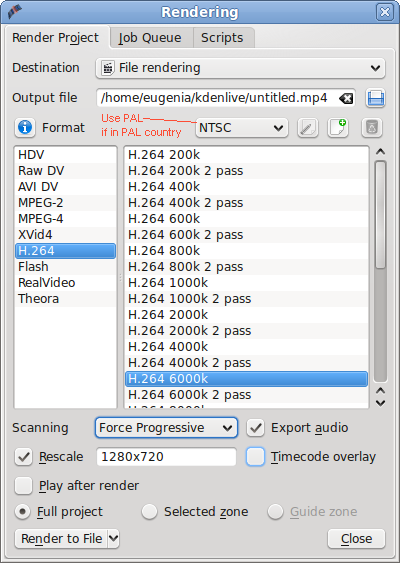Screen dimensions: 400x563
Task: Open the Render to File arrow menu
Action: pos(113,538)
